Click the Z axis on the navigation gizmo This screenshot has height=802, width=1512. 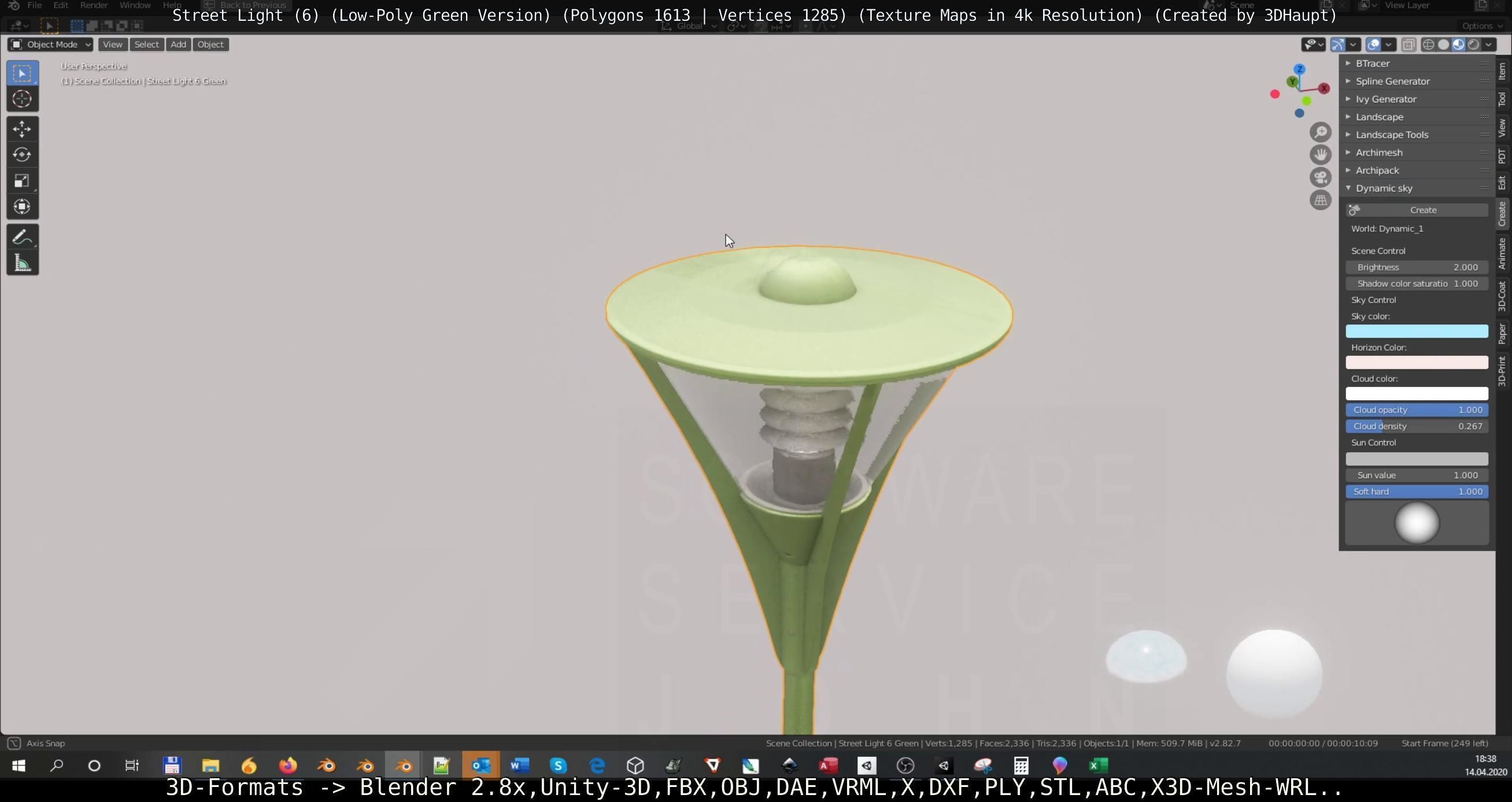(x=1299, y=69)
